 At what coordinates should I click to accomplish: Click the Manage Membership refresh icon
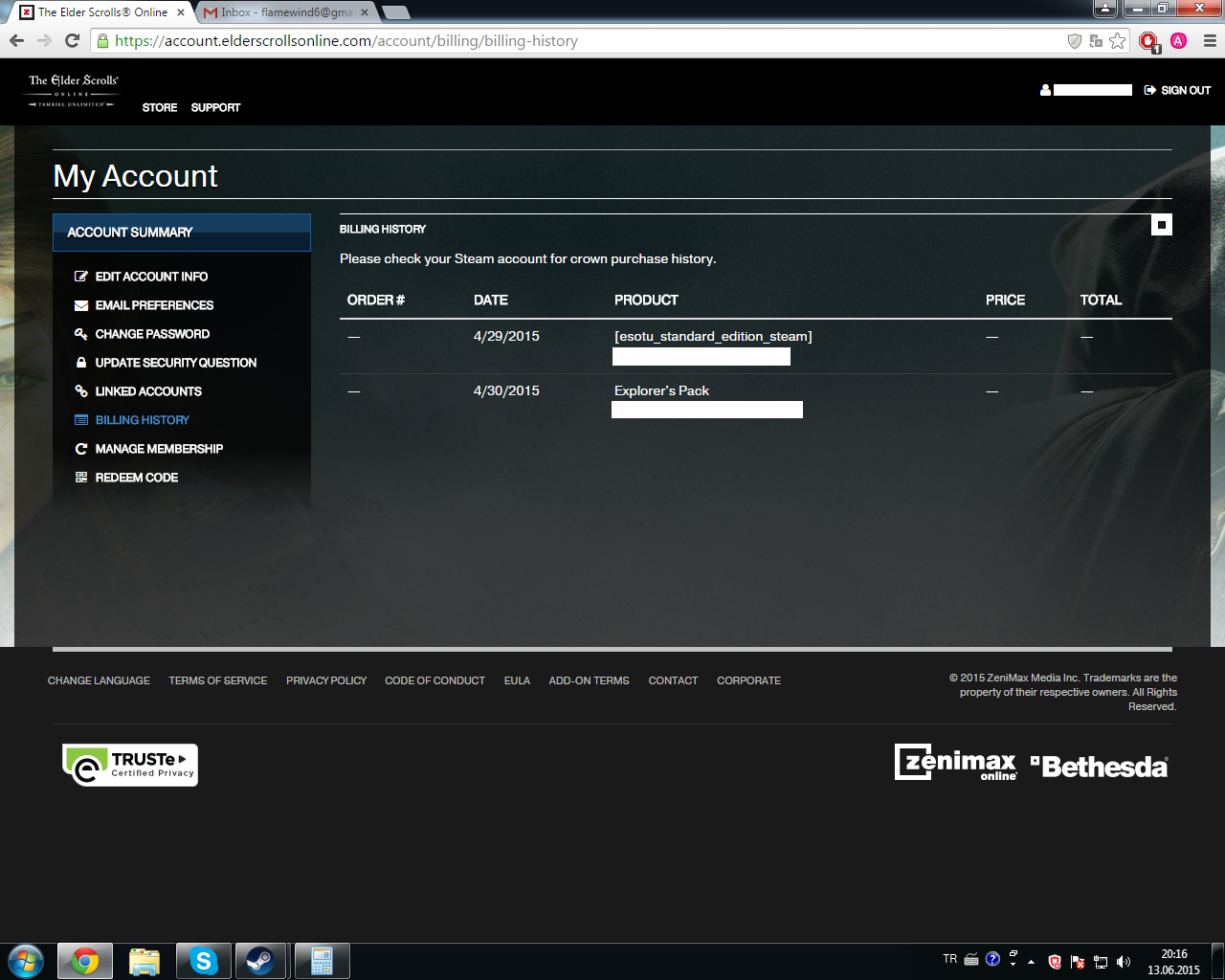point(81,449)
